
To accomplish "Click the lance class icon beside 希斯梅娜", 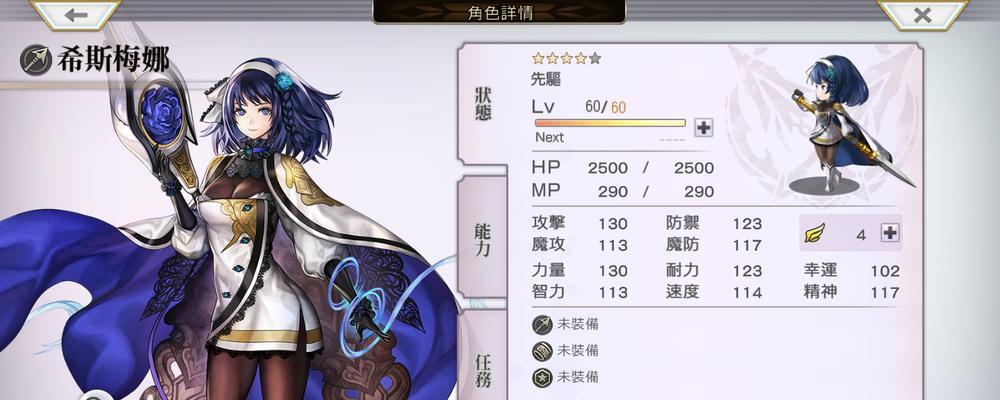I will point(36,60).
